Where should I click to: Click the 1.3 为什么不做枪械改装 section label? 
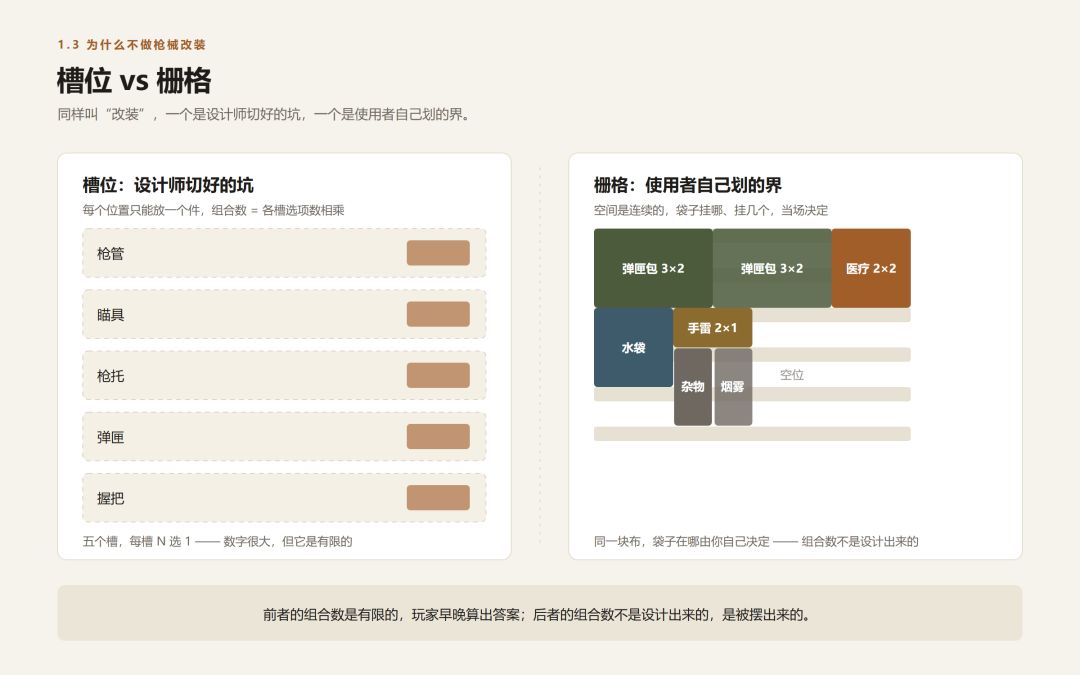tap(132, 45)
